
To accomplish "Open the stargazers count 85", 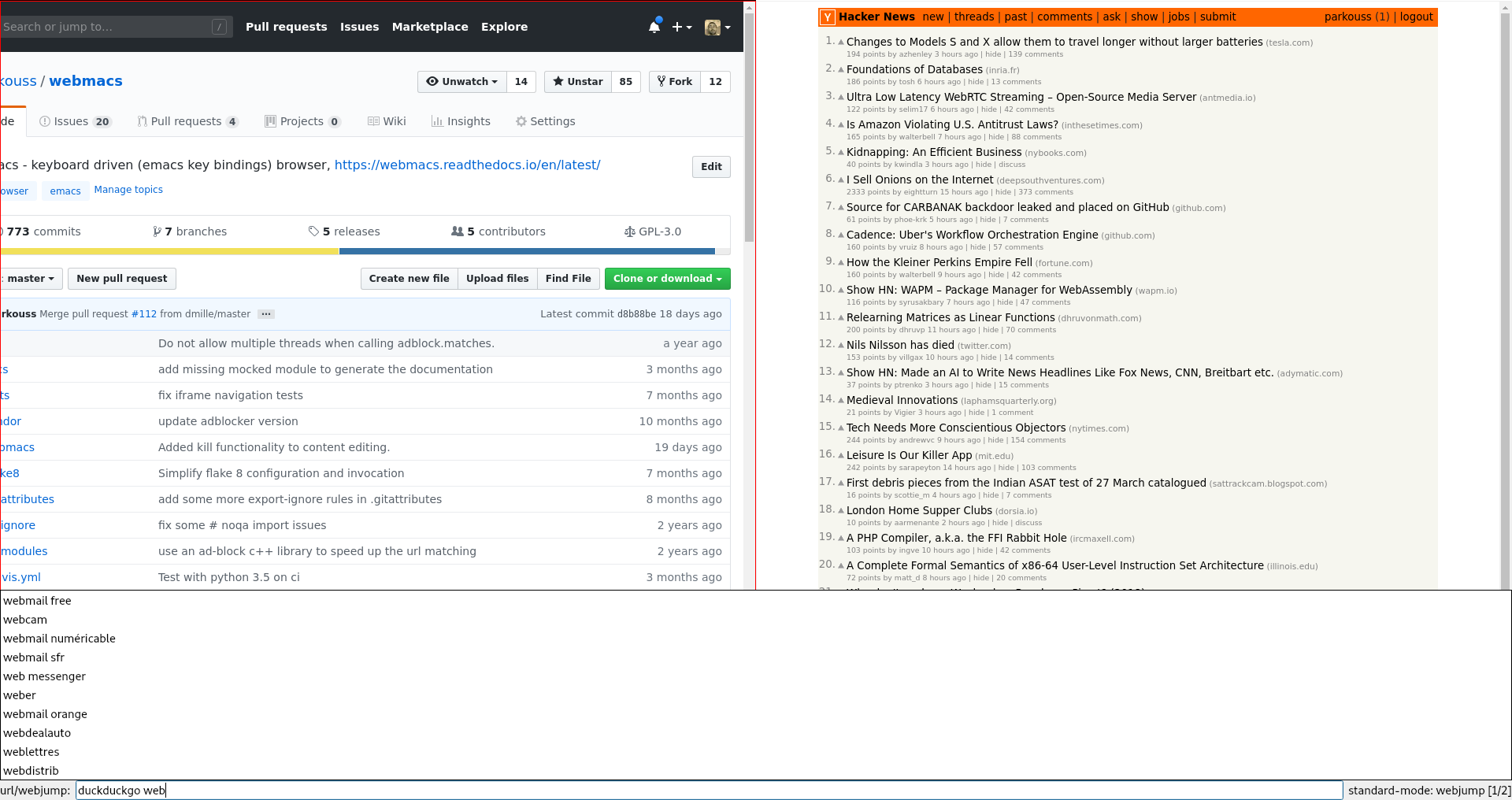I will pyautogui.click(x=626, y=82).
